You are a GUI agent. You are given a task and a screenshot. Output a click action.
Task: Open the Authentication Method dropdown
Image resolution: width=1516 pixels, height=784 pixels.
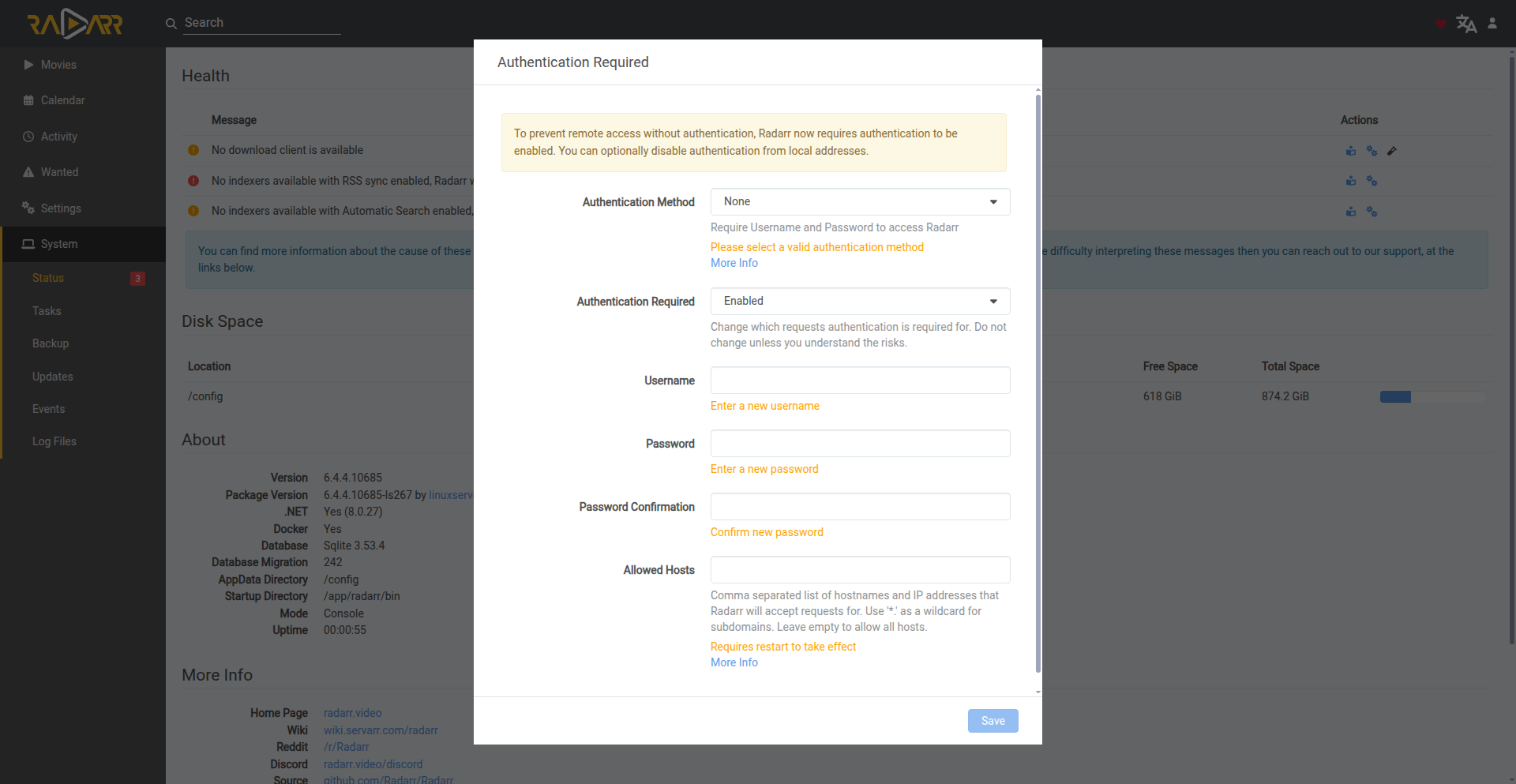point(860,202)
